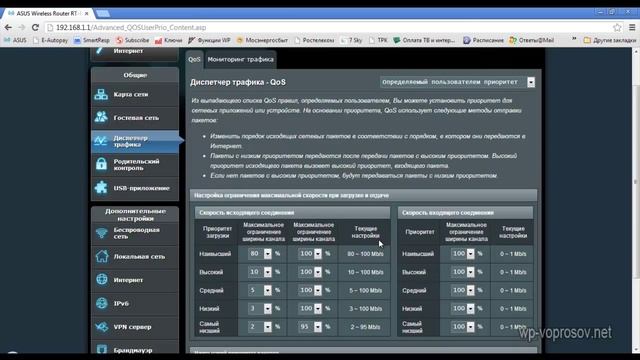Image resolution: width=640 pixels, height=360 pixels.
Task: Select the Traffic Manager (Диспетчер трафика) icon
Action: (x=101, y=141)
